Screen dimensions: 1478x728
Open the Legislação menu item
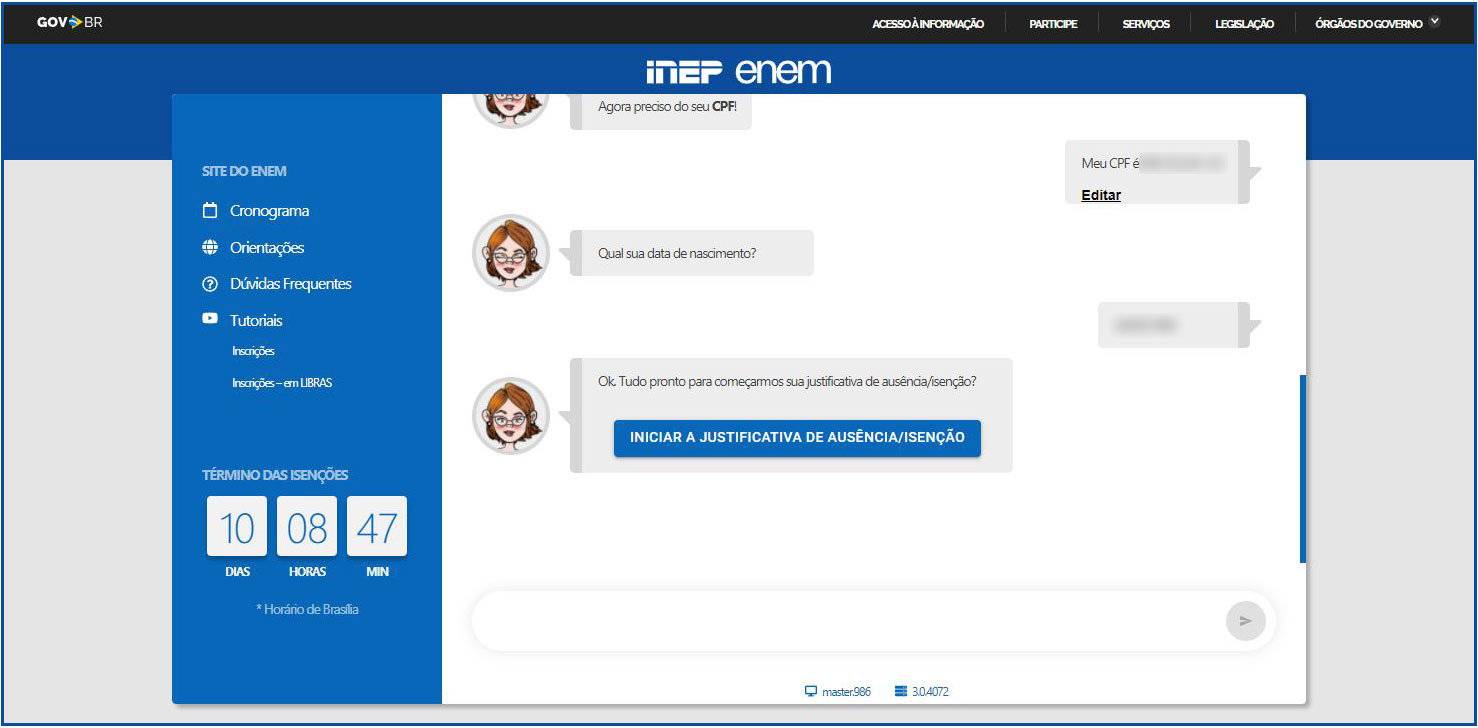point(1244,24)
